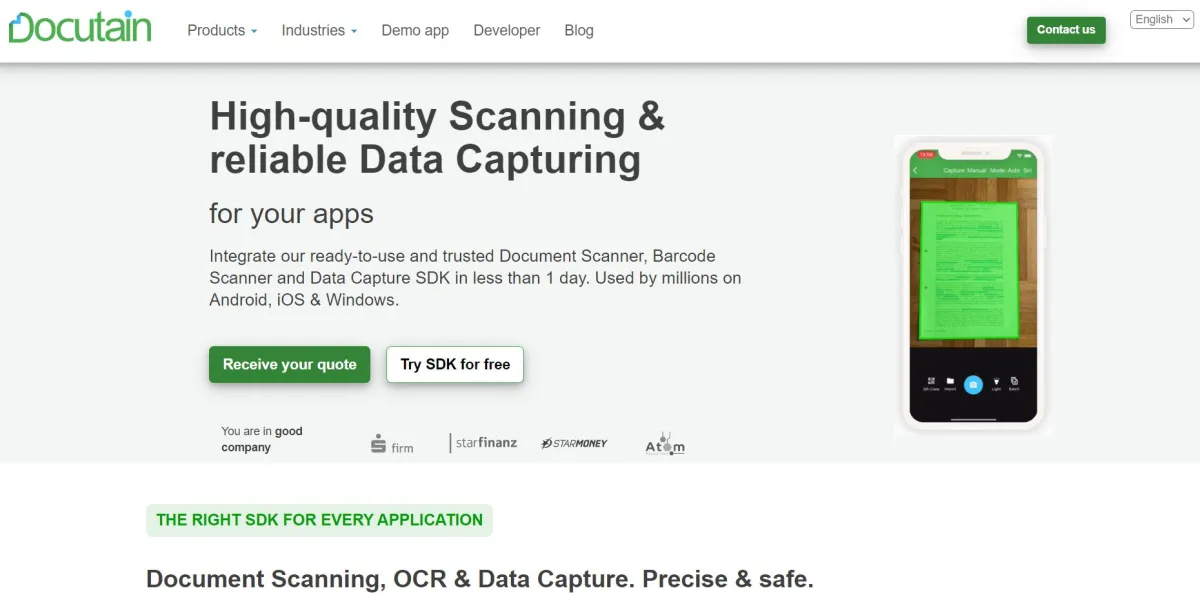Screen dimensions: 1200x595
Task: Open the English language selector
Action: pyautogui.click(x=1160, y=19)
